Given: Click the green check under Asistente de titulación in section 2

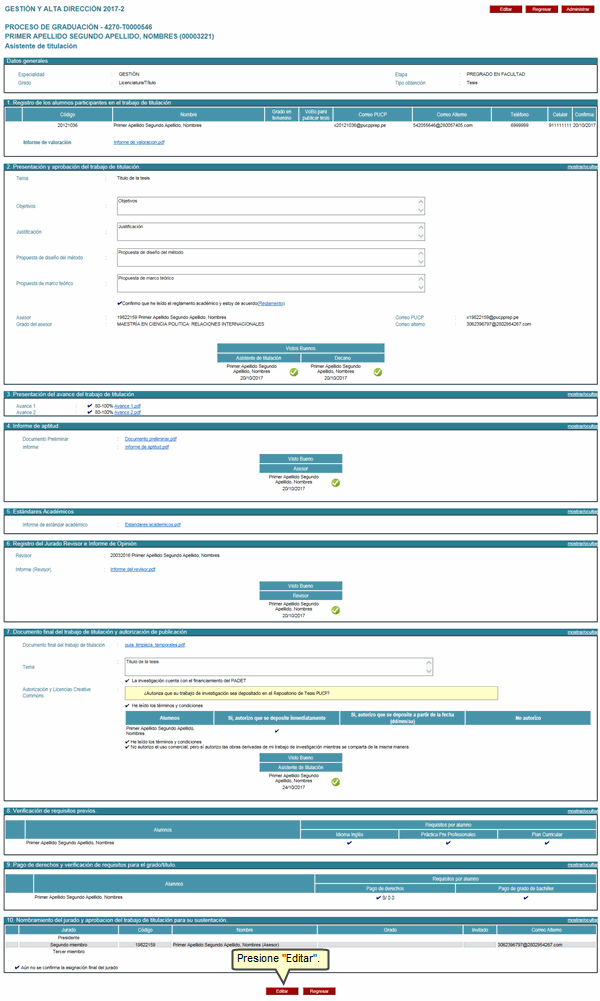Looking at the screenshot, I should pos(294,372).
